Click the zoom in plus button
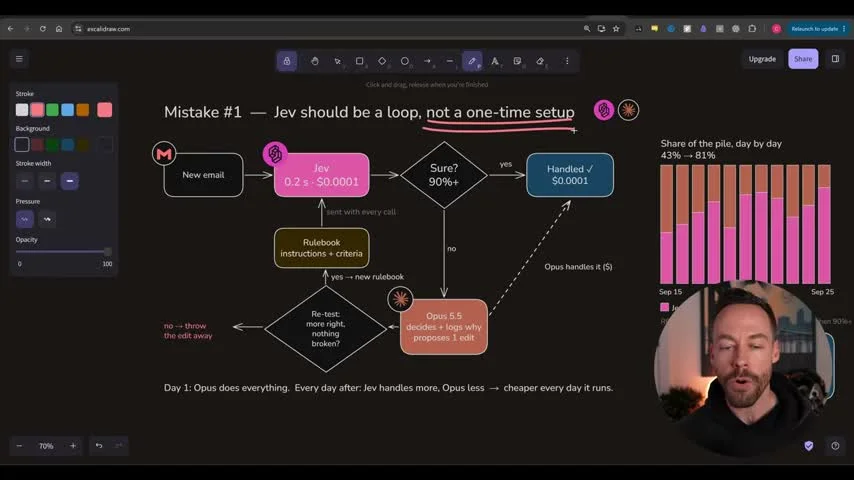This screenshot has height=480, width=854. (73, 446)
